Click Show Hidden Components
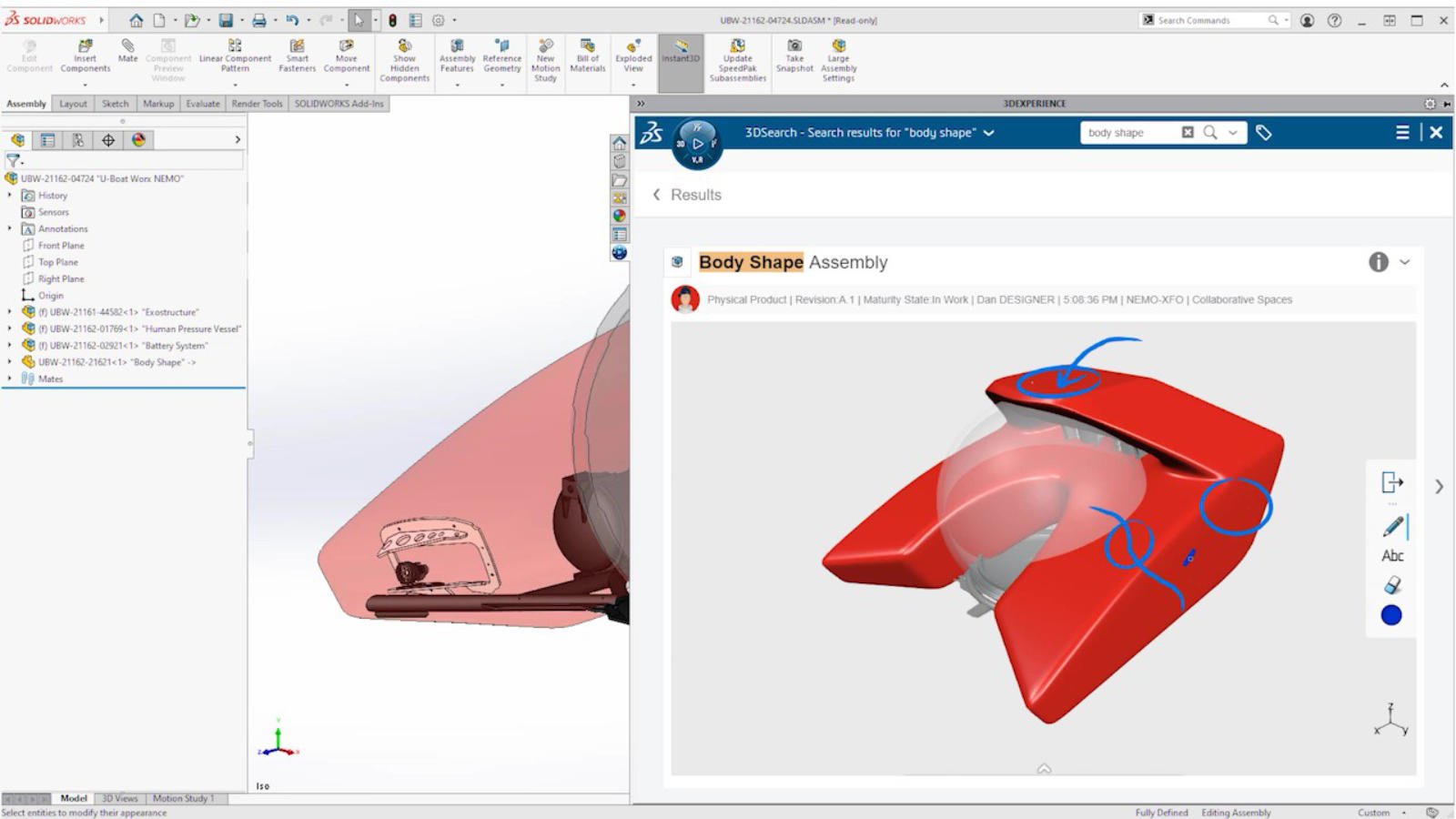The width and height of the screenshot is (1456, 819). pyautogui.click(x=404, y=61)
